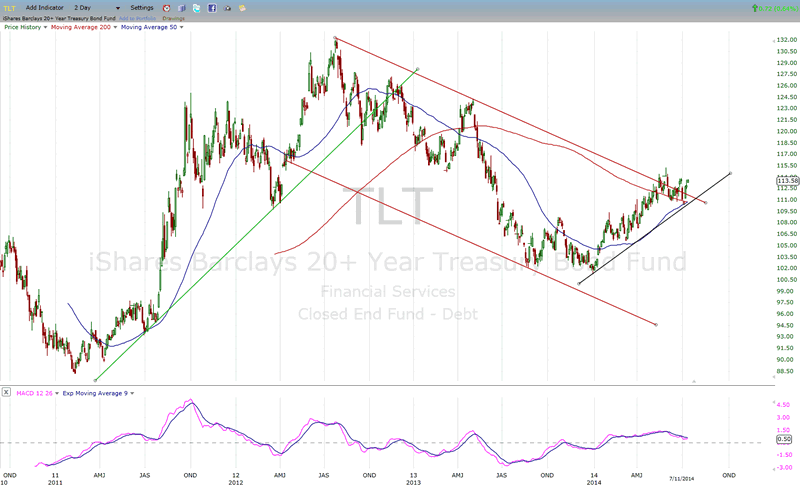Click the TLT ticker symbol
The width and height of the screenshot is (800, 485).
pos(9,8)
